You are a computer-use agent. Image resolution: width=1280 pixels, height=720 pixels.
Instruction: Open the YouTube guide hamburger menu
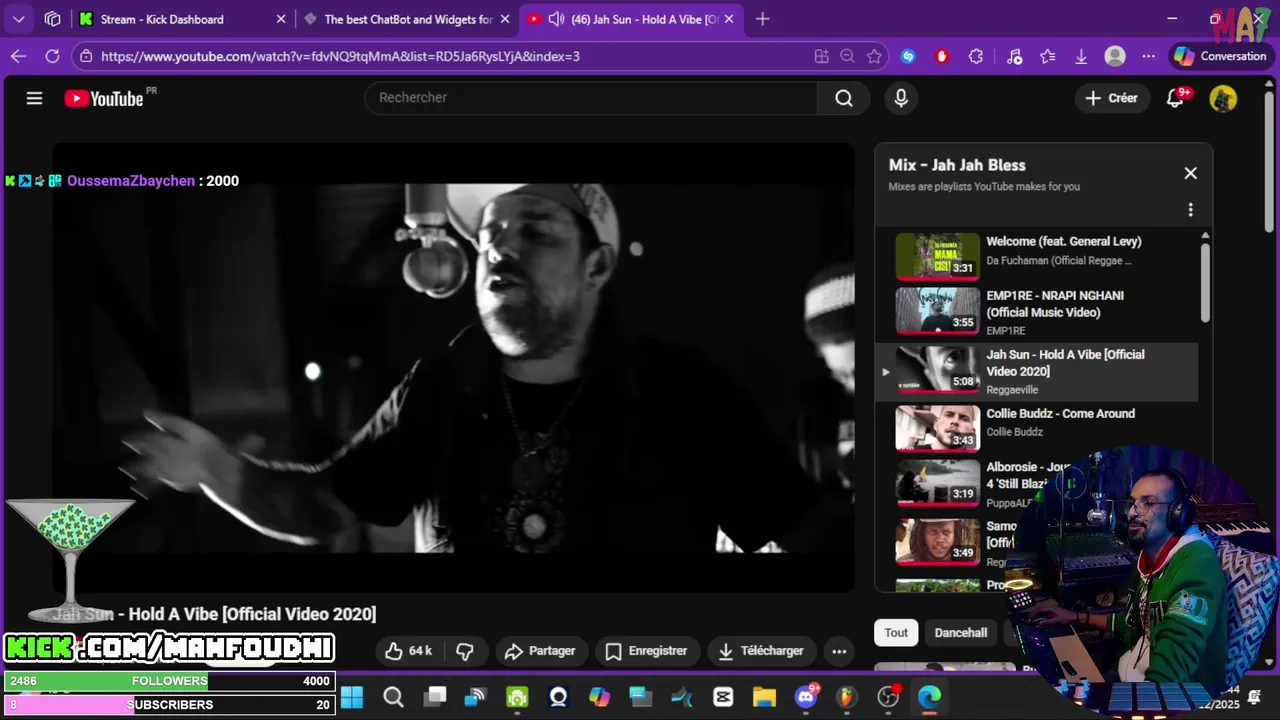34,98
